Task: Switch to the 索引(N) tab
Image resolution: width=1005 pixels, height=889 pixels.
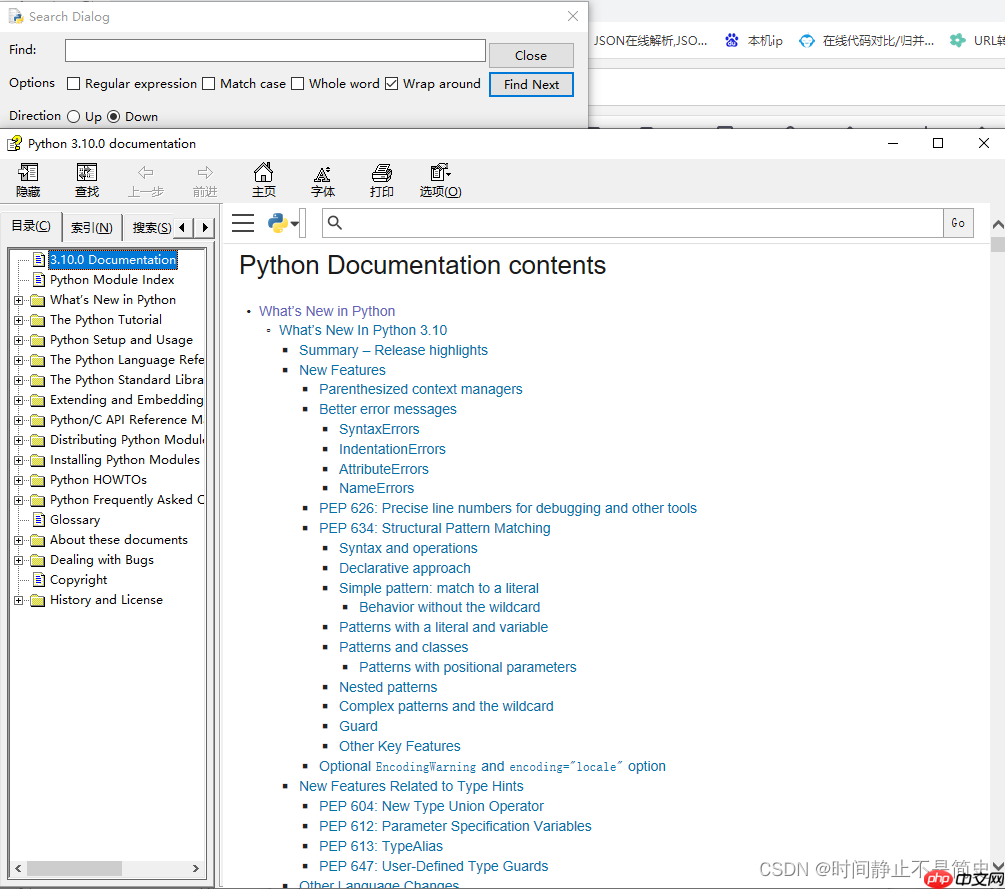Action: point(91,226)
